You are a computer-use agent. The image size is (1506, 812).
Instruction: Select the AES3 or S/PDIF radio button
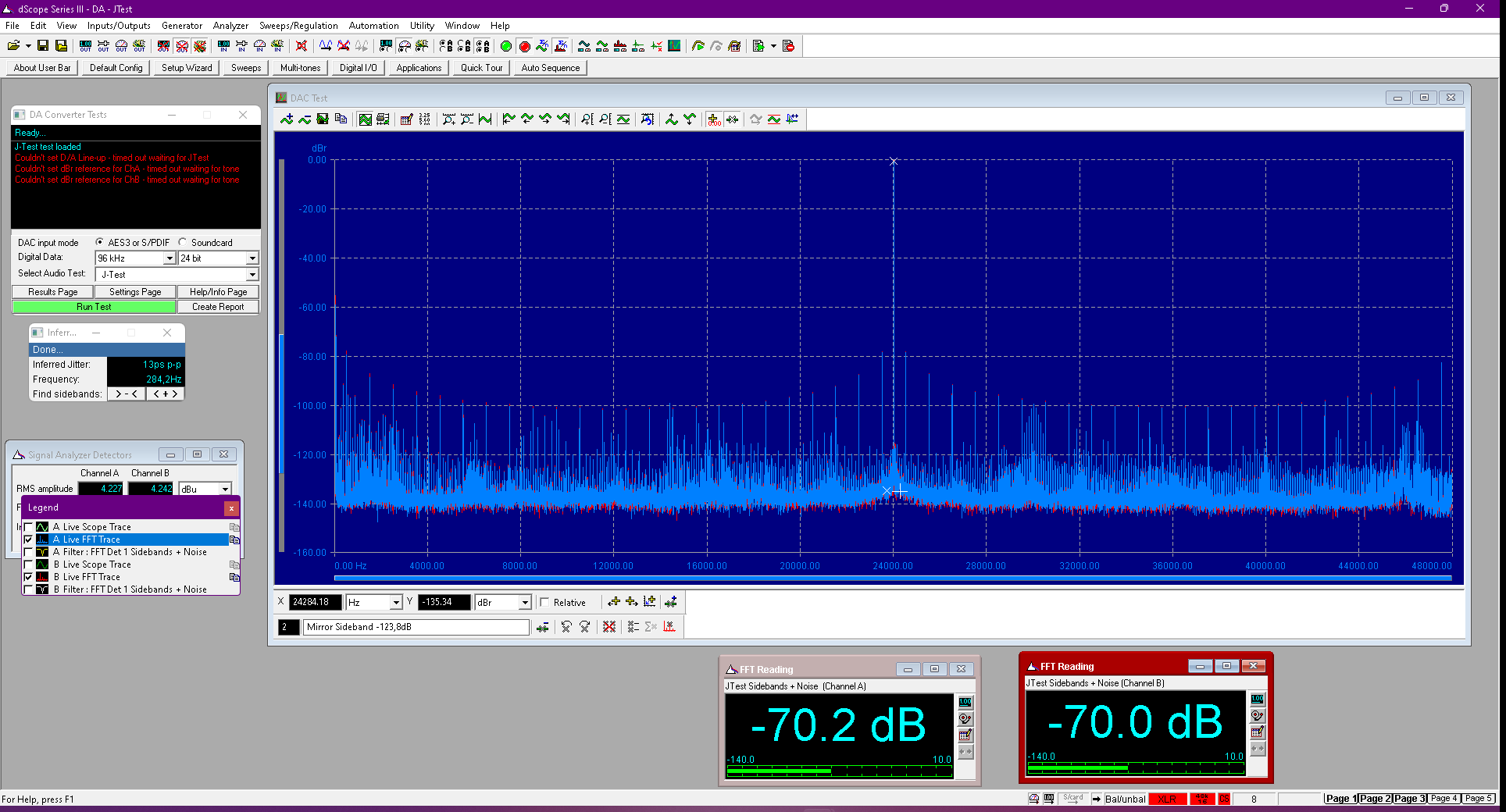click(99, 242)
